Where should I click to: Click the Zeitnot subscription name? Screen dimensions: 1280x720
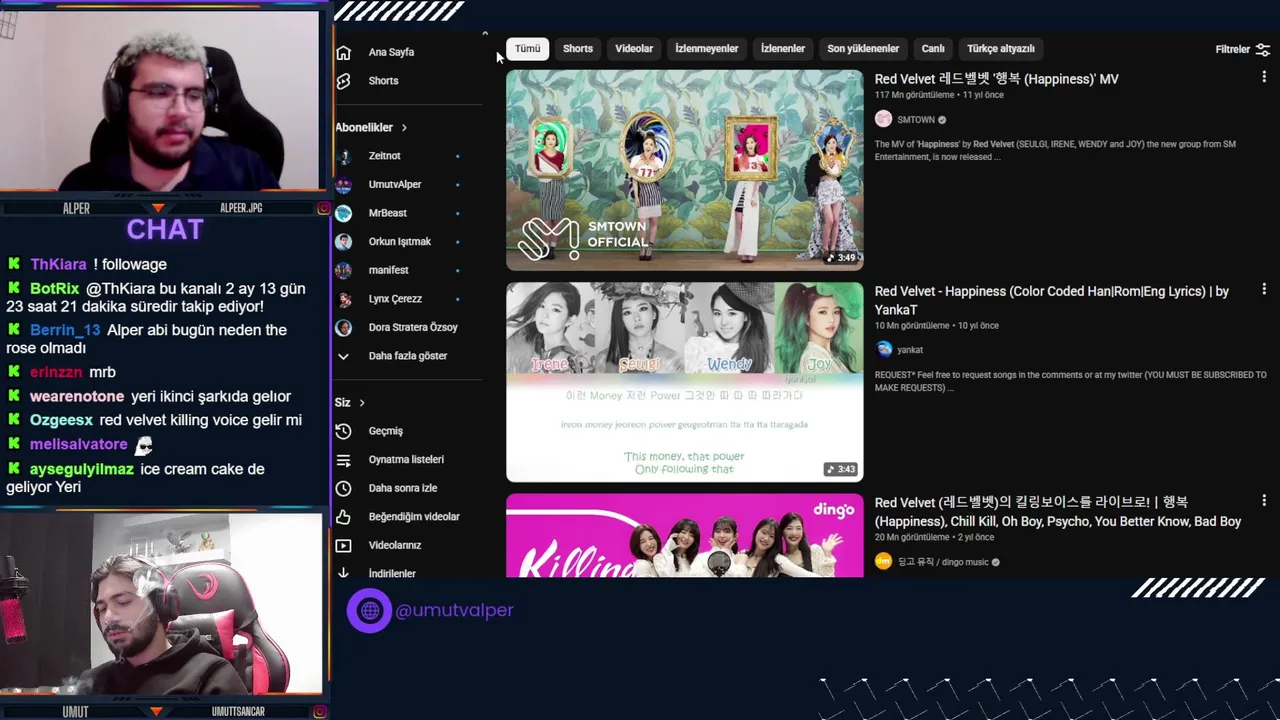tap(385, 156)
